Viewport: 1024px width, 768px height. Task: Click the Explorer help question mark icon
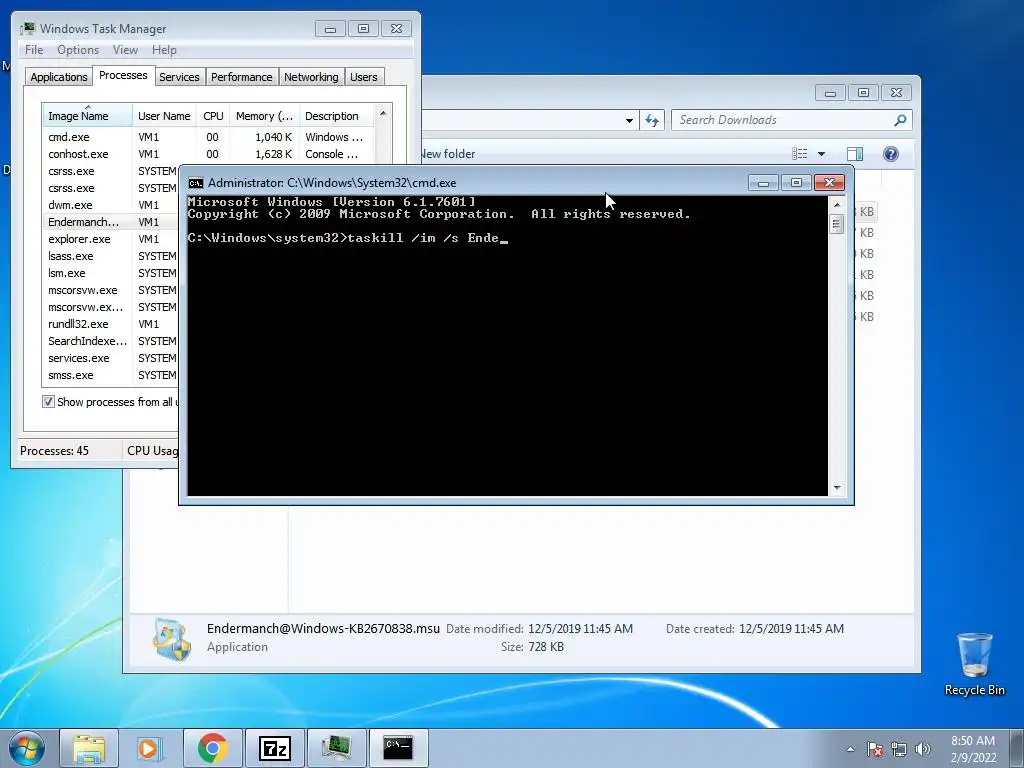point(890,153)
